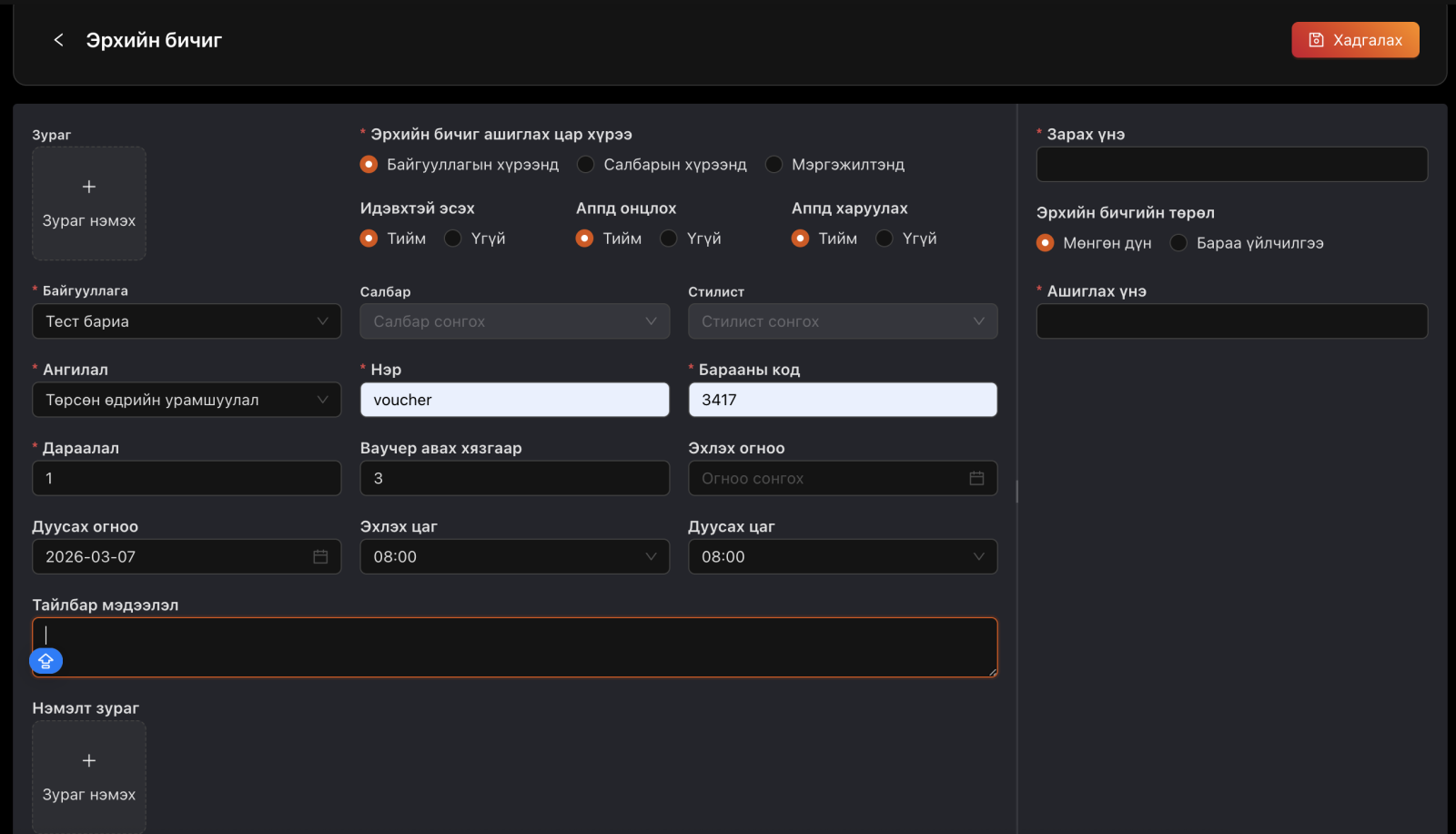Click the back arrow beside Эрхийн бичиг
The width and height of the screenshot is (1456, 834).
point(58,40)
